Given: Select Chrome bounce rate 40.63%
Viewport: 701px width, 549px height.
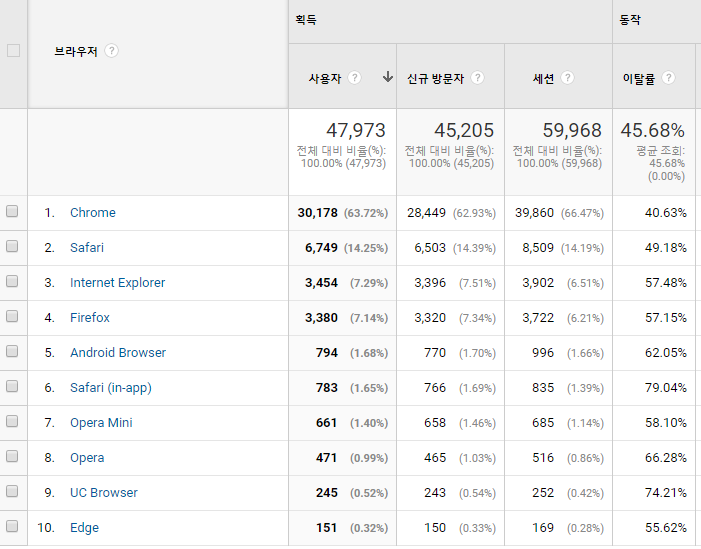Looking at the screenshot, I should point(666,213).
